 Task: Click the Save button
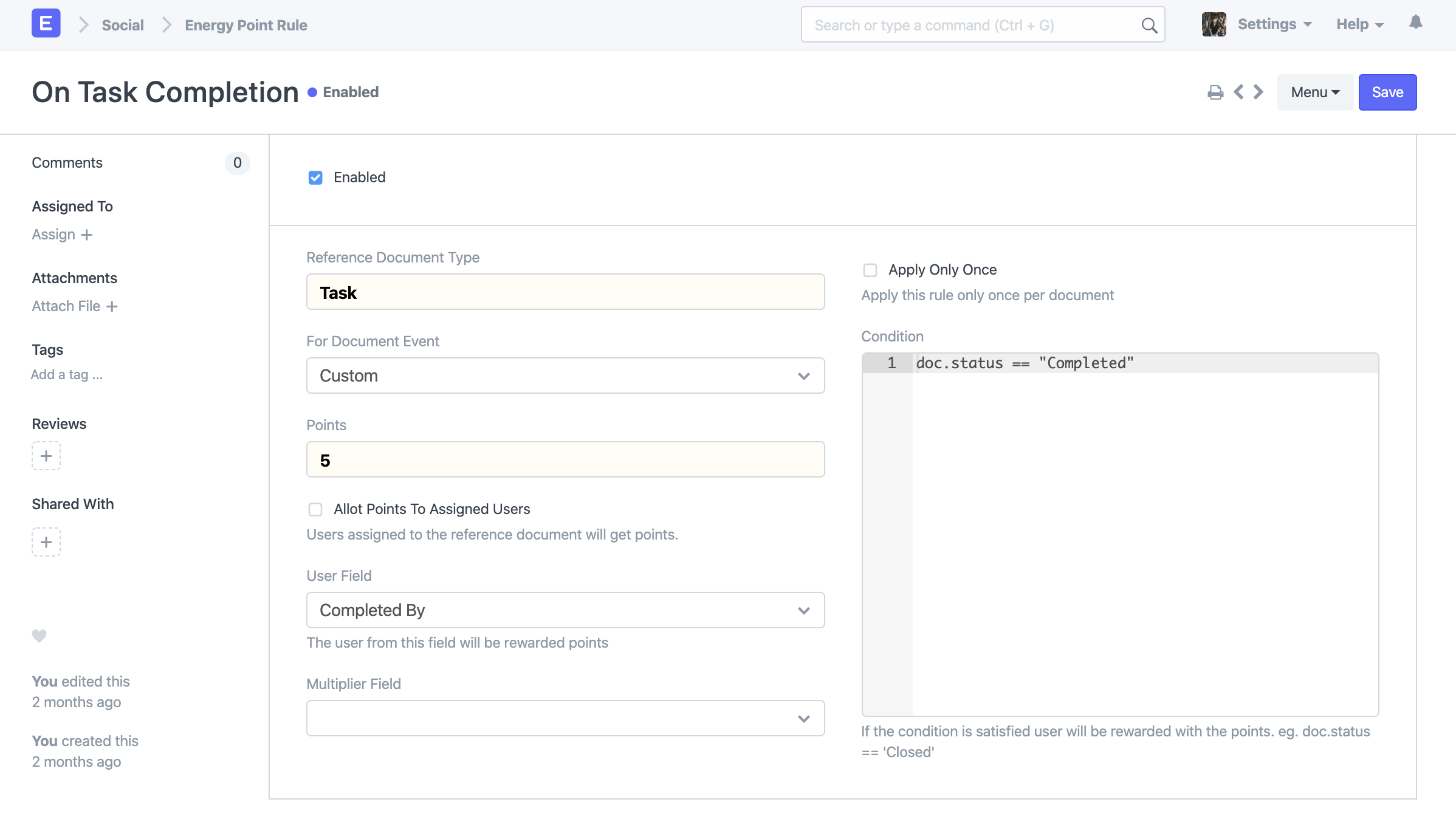(x=1387, y=92)
